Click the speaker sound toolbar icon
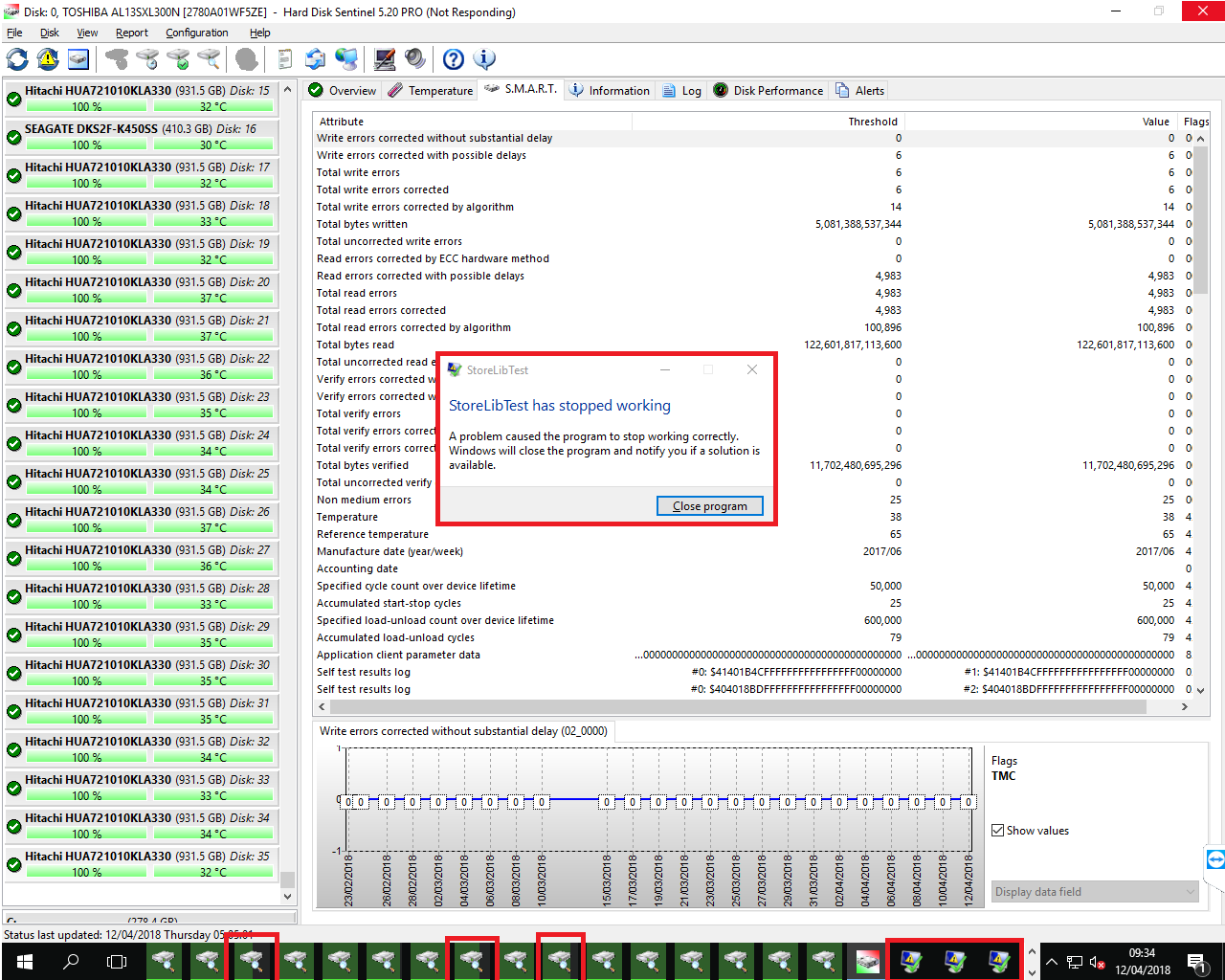 point(415,59)
